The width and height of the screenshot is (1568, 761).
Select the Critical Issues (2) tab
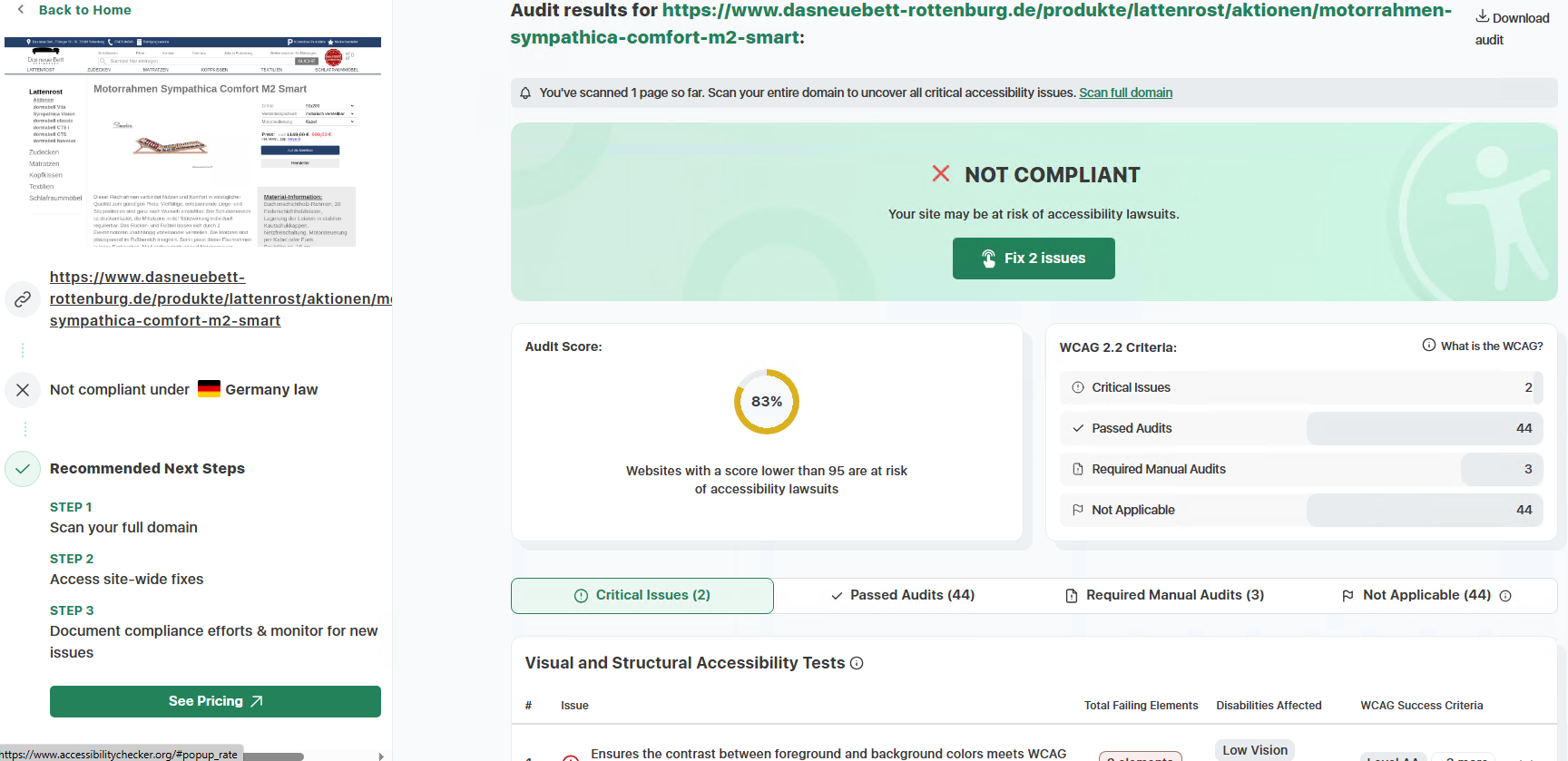click(x=642, y=596)
